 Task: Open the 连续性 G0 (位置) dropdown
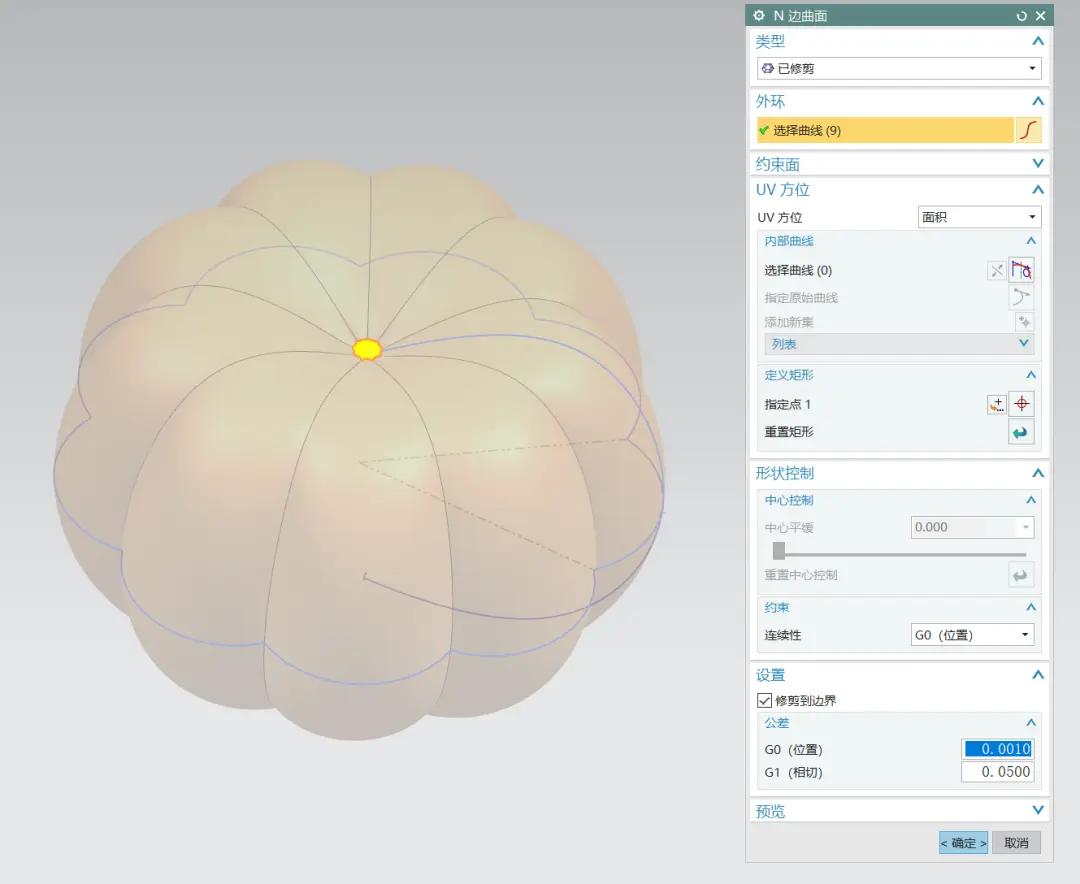(973, 635)
